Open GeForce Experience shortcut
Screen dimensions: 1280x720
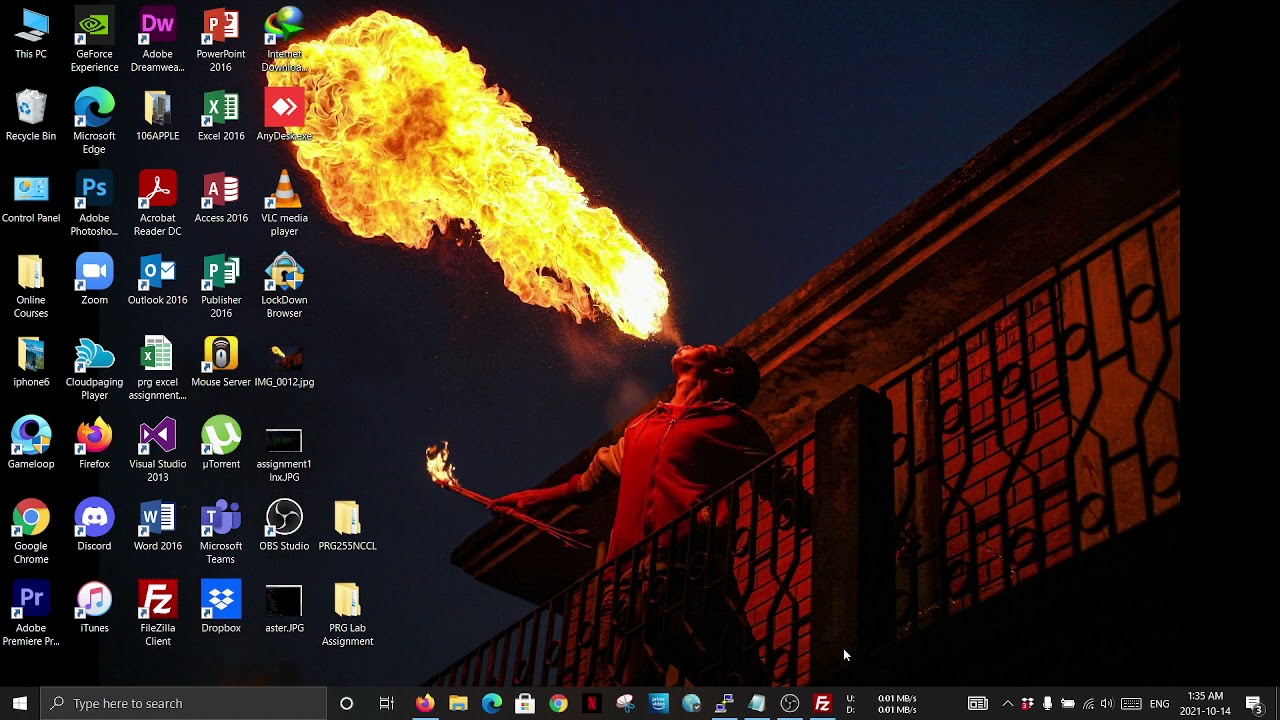point(94,41)
